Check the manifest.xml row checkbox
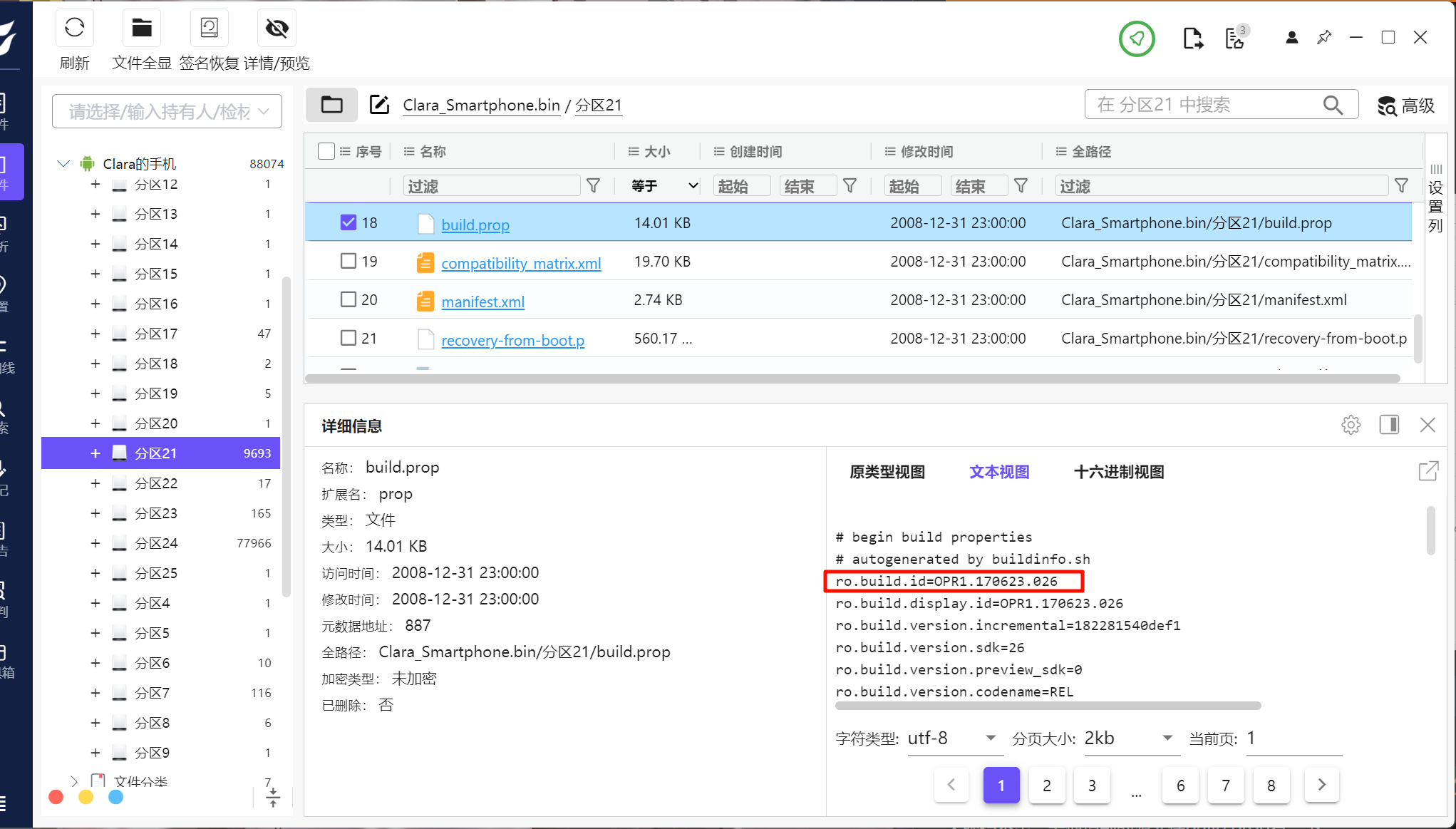1456x829 pixels. coord(348,299)
